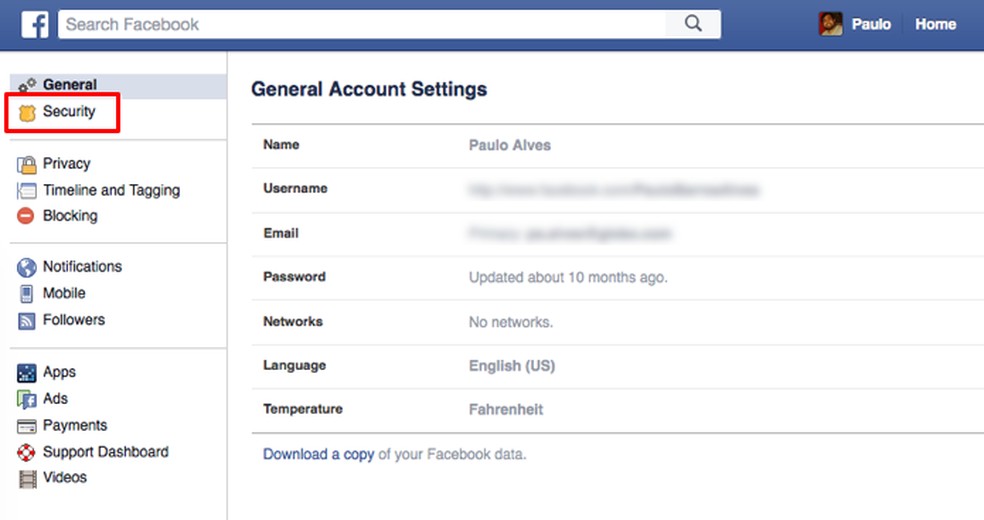This screenshot has height=520, width=984.
Task: Open the Payments settings
Action: (x=75, y=425)
